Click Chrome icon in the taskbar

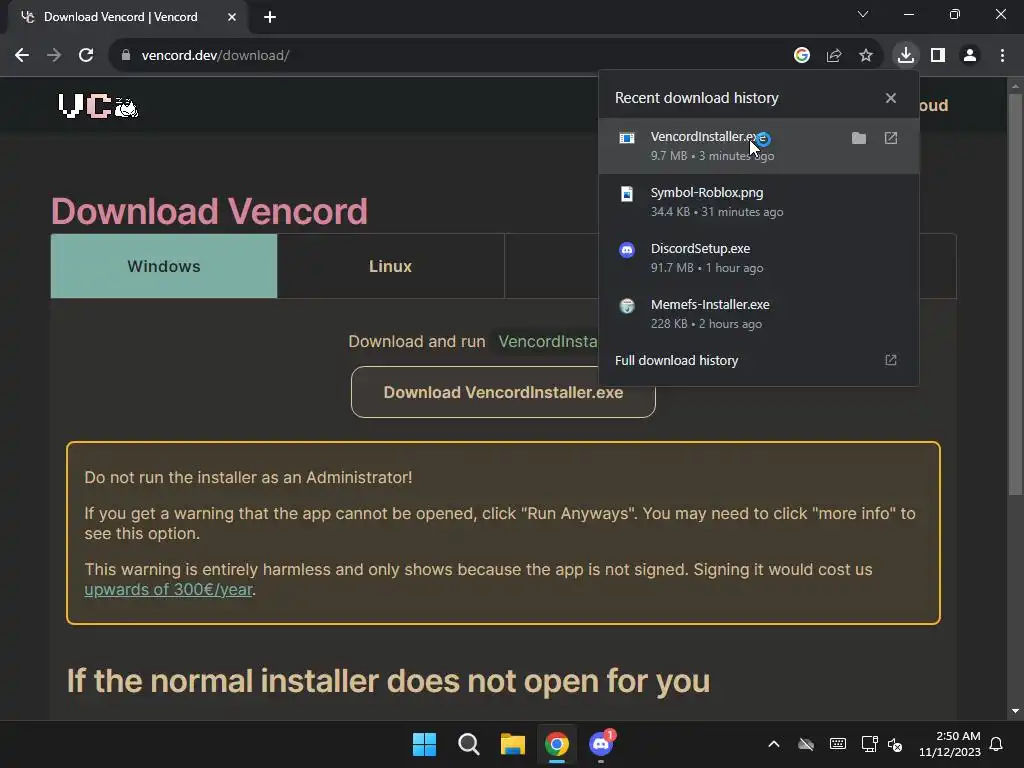click(557, 744)
